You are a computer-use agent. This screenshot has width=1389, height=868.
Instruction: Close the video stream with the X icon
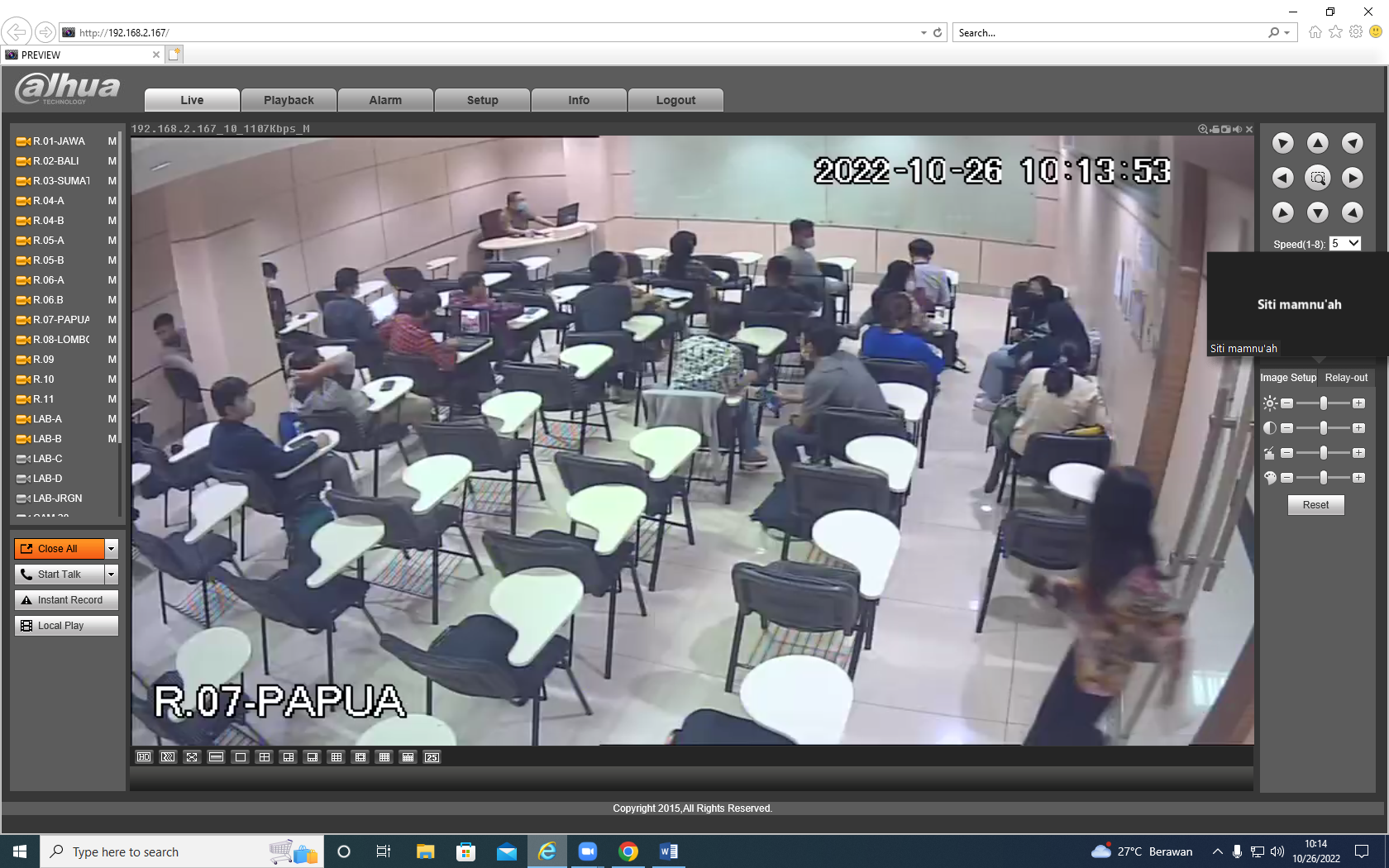click(1249, 129)
